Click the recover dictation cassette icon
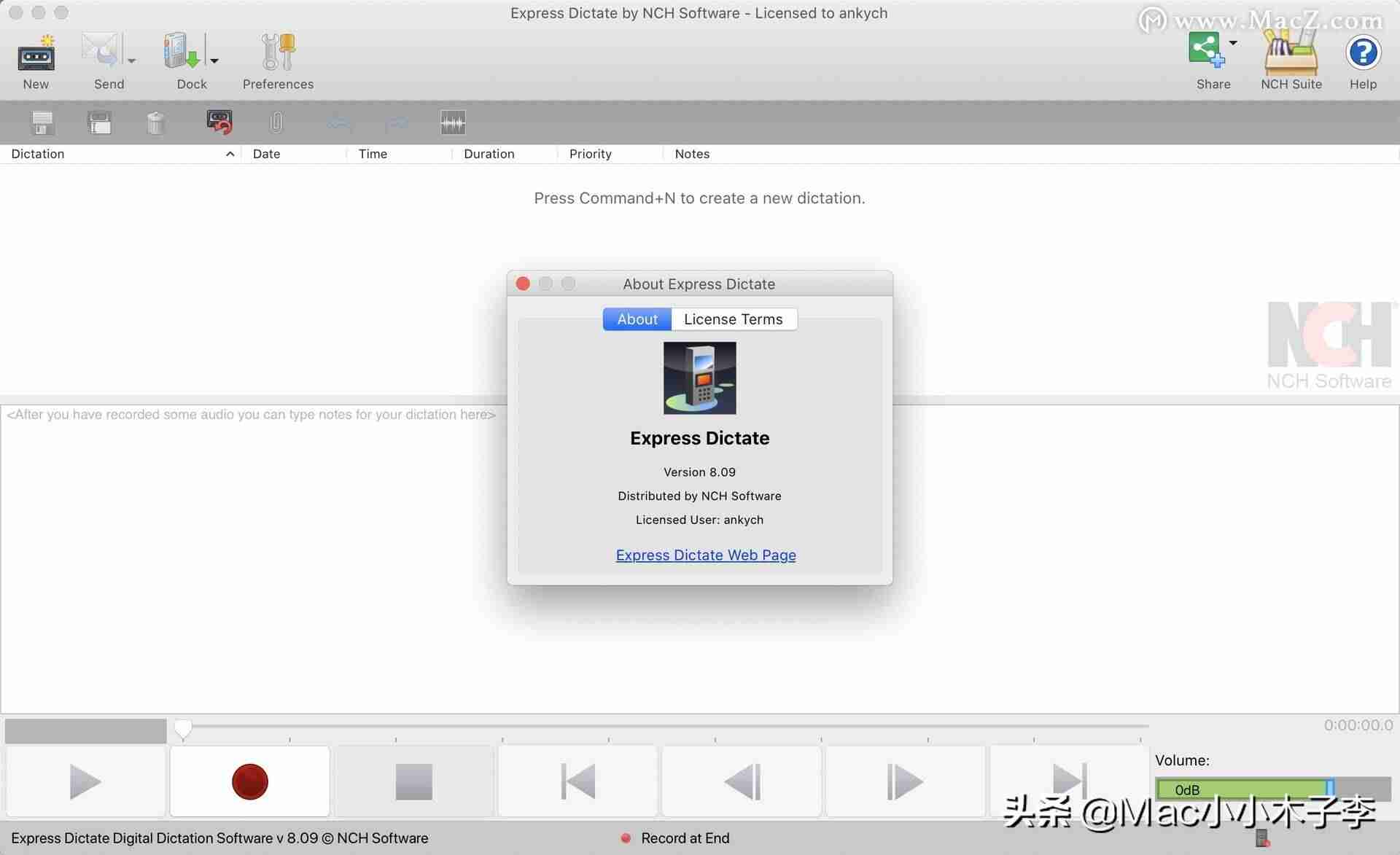Image resolution: width=1400 pixels, height=855 pixels. [219, 122]
